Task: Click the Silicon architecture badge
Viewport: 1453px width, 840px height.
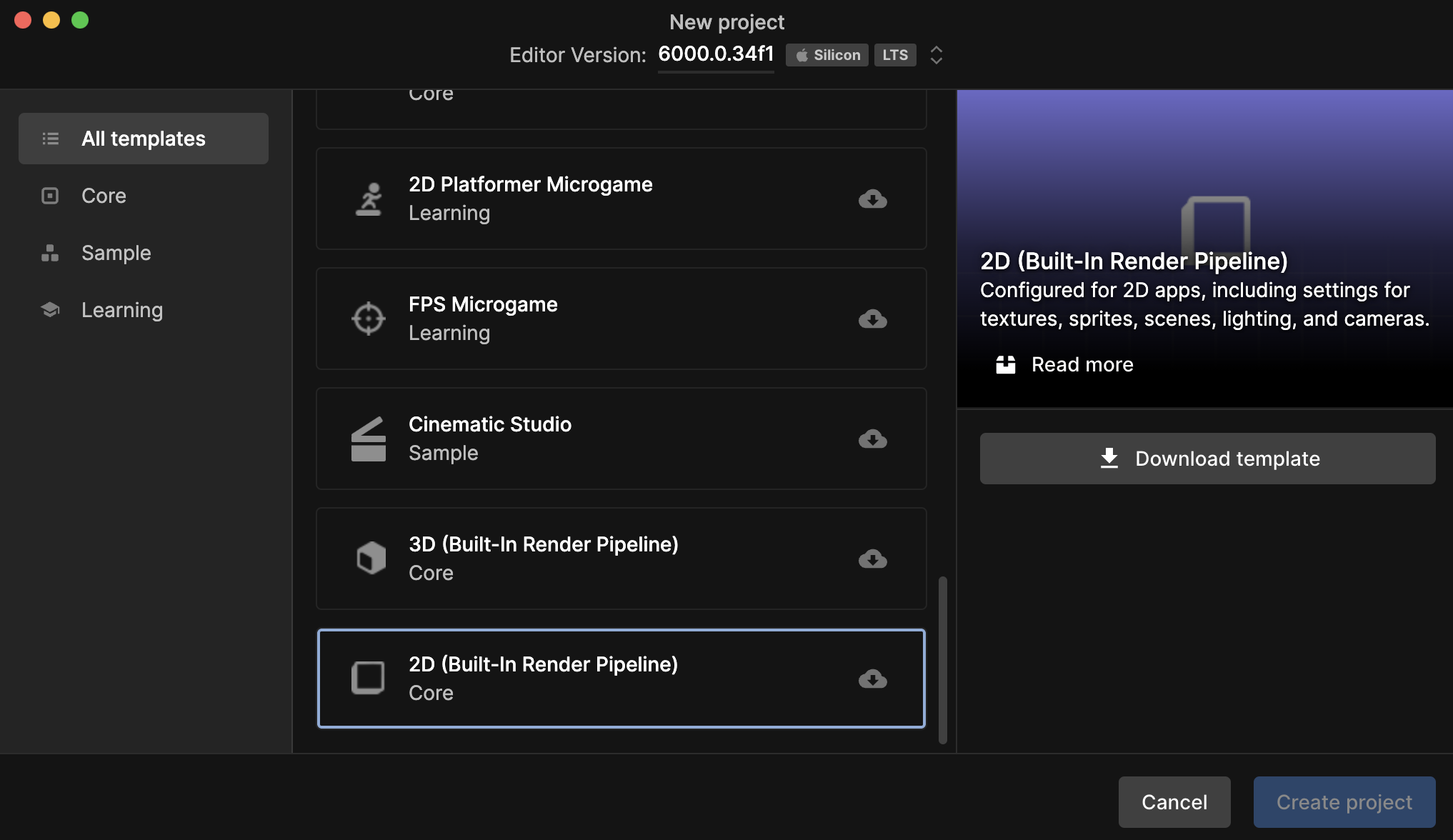Action: (x=827, y=55)
